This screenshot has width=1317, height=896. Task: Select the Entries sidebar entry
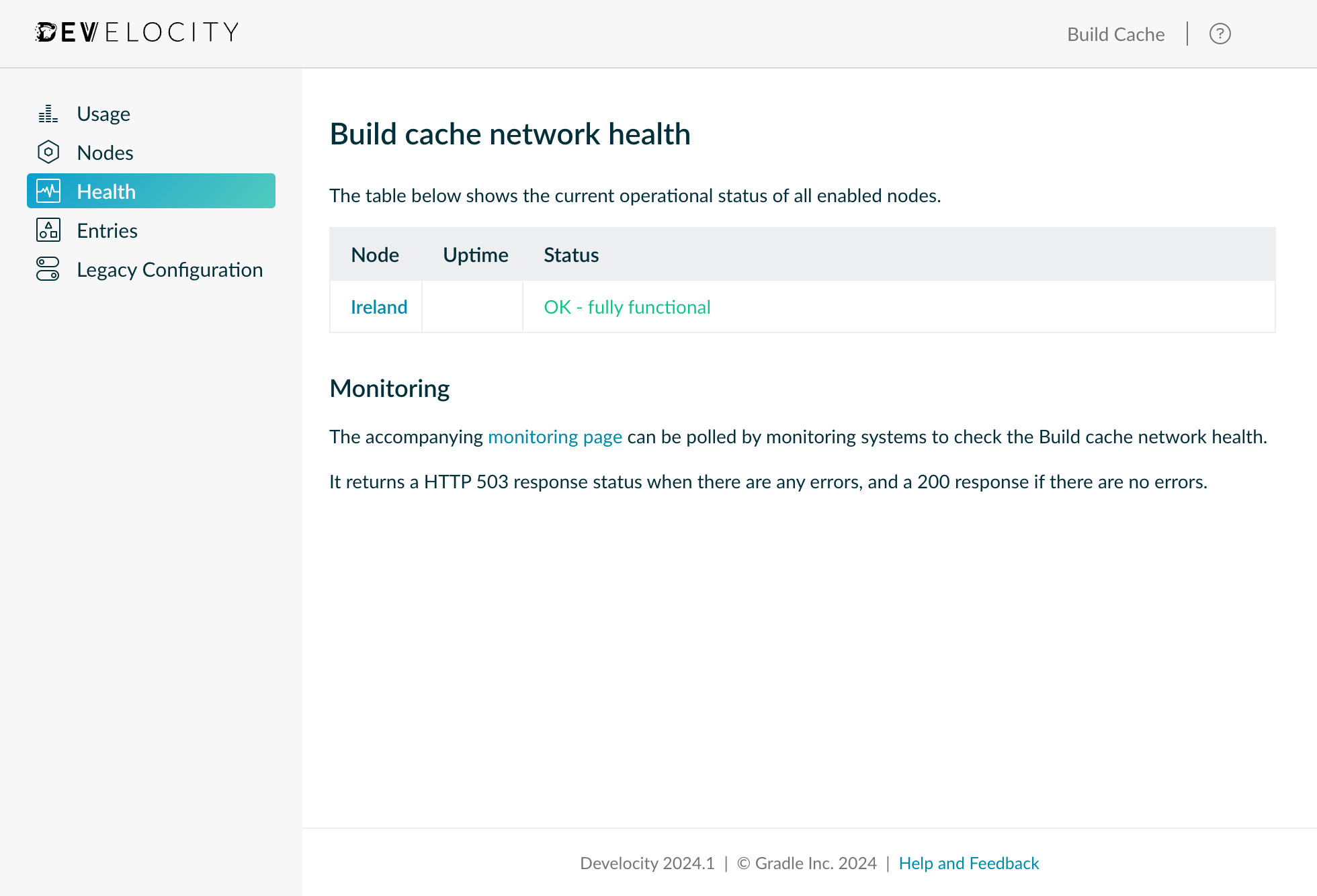pos(107,230)
